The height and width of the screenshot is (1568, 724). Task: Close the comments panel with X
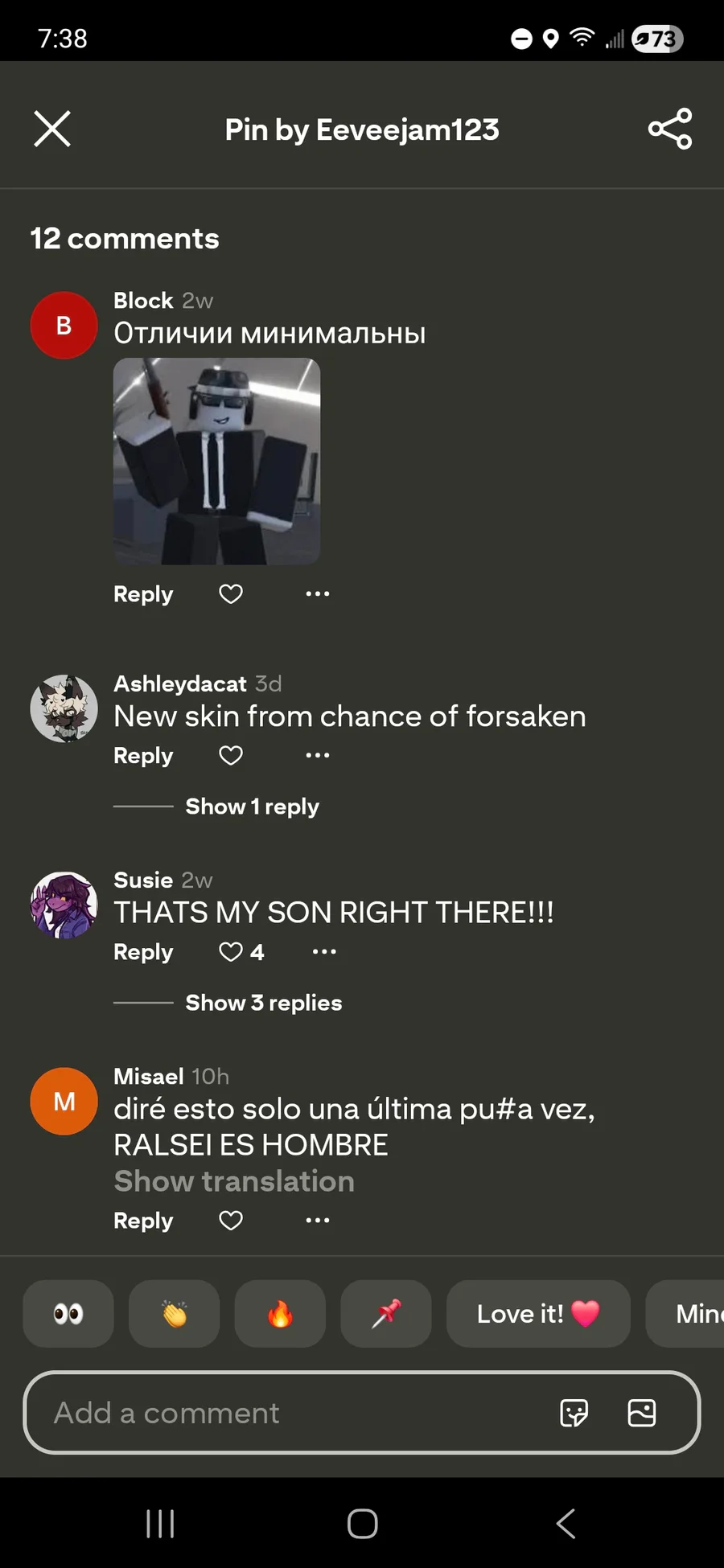(x=52, y=129)
